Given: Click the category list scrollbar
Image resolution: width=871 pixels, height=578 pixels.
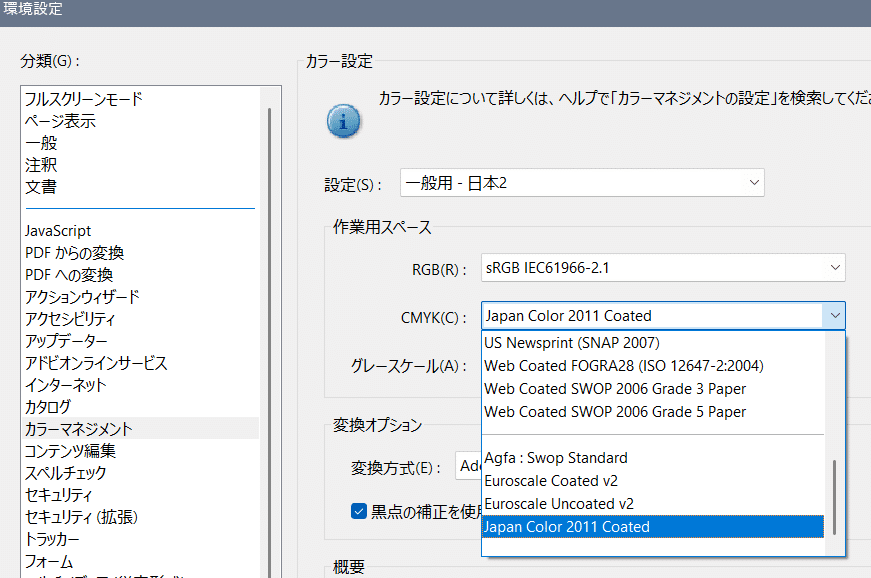Looking at the screenshot, I should [270, 343].
